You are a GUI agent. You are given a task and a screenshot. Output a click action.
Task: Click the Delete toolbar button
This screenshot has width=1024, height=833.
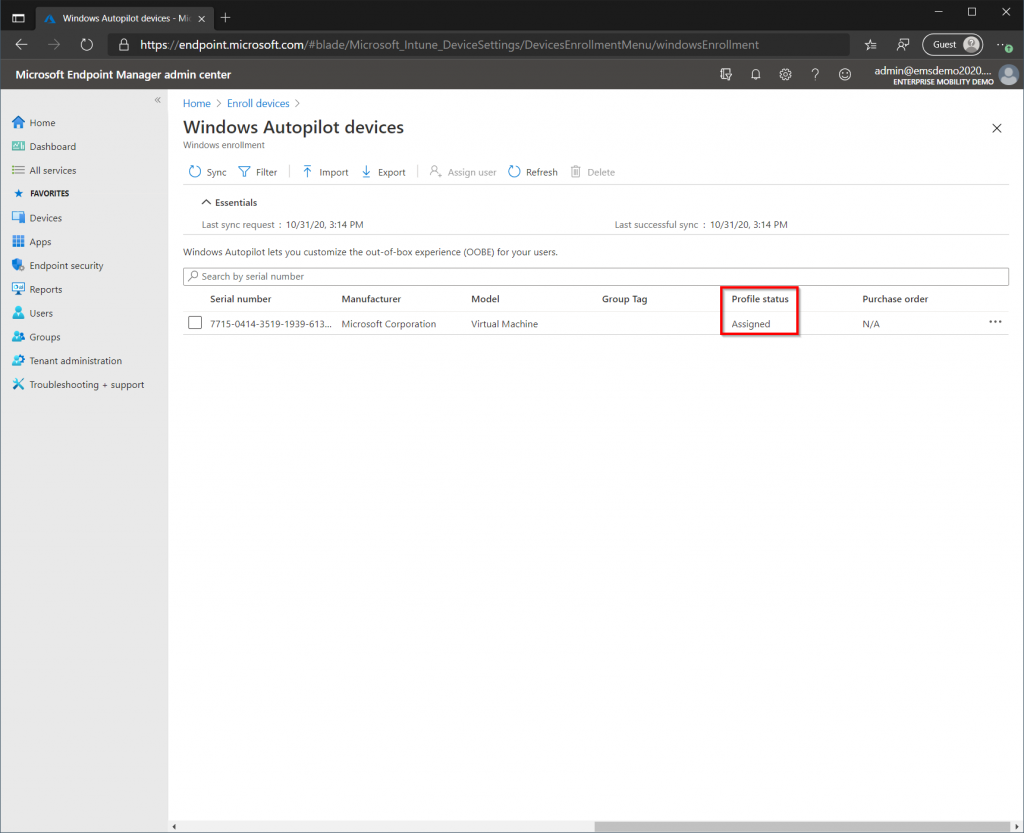coord(593,172)
